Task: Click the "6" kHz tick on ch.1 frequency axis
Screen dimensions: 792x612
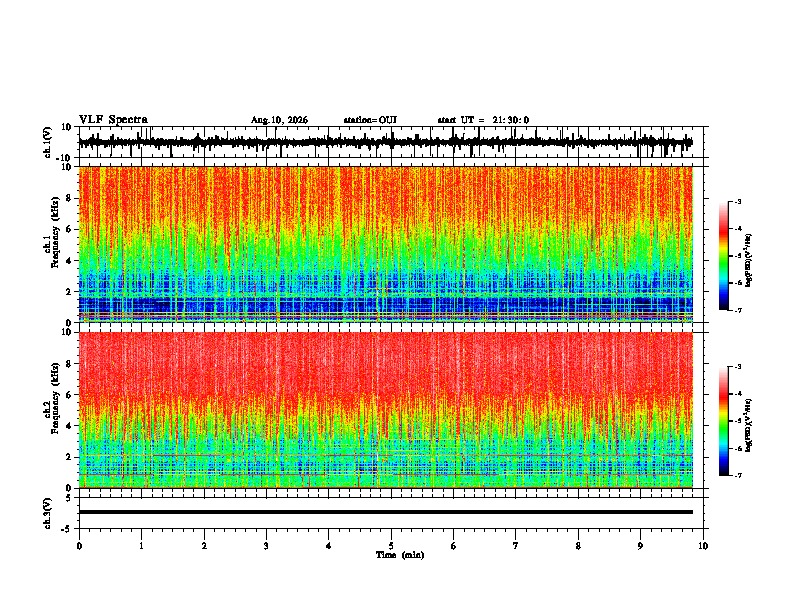Action: (x=70, y=229)
